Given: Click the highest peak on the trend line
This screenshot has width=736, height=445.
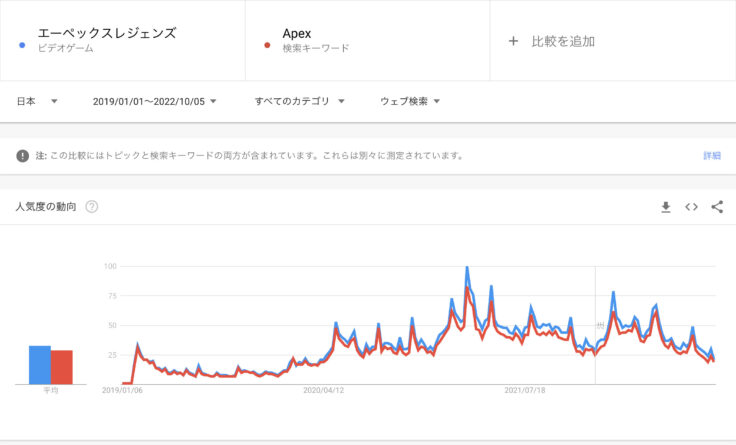Looking at the screenshot, I should click(467, 268).
